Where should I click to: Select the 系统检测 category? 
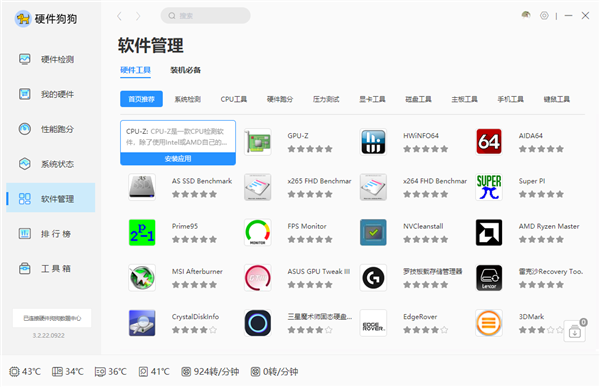tap(188, 99)
